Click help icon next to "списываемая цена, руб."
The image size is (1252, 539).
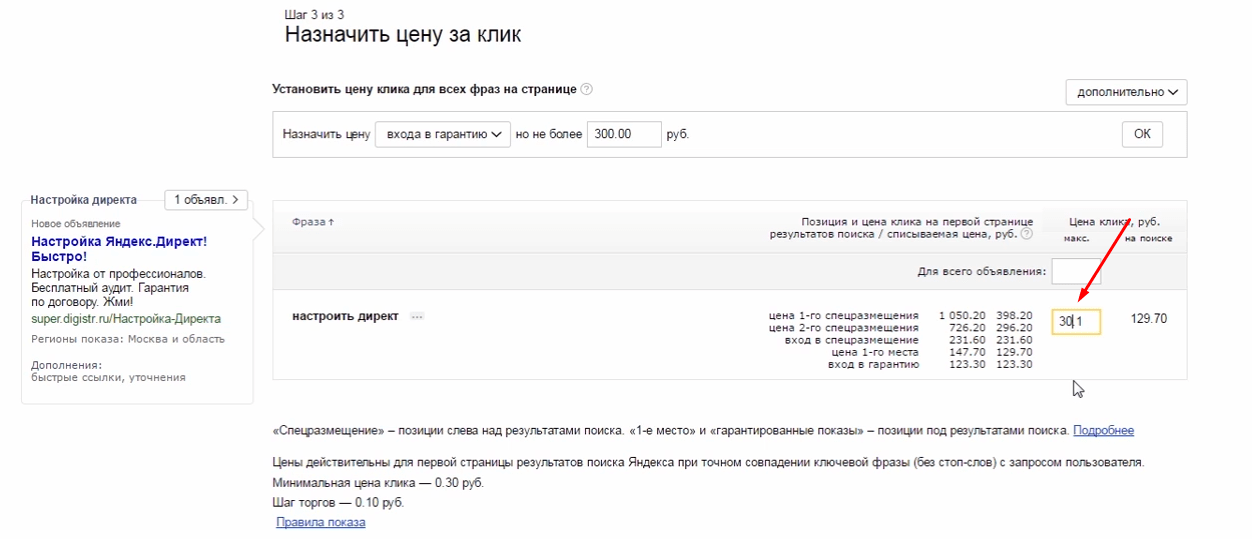(x=1026, y=234)
